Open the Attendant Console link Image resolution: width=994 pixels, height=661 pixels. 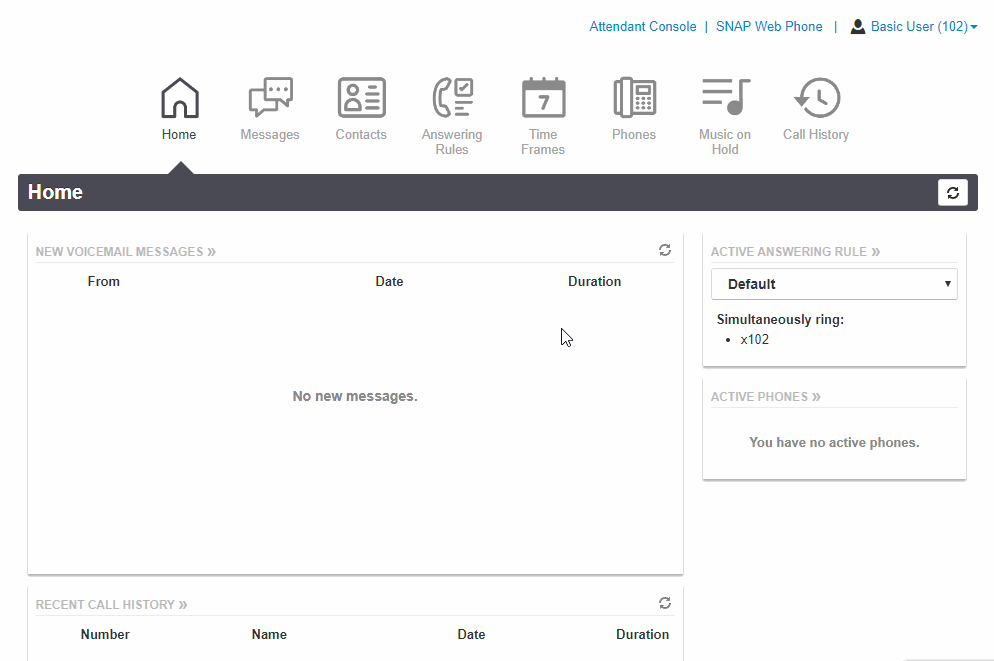click(x=642, y=27)
